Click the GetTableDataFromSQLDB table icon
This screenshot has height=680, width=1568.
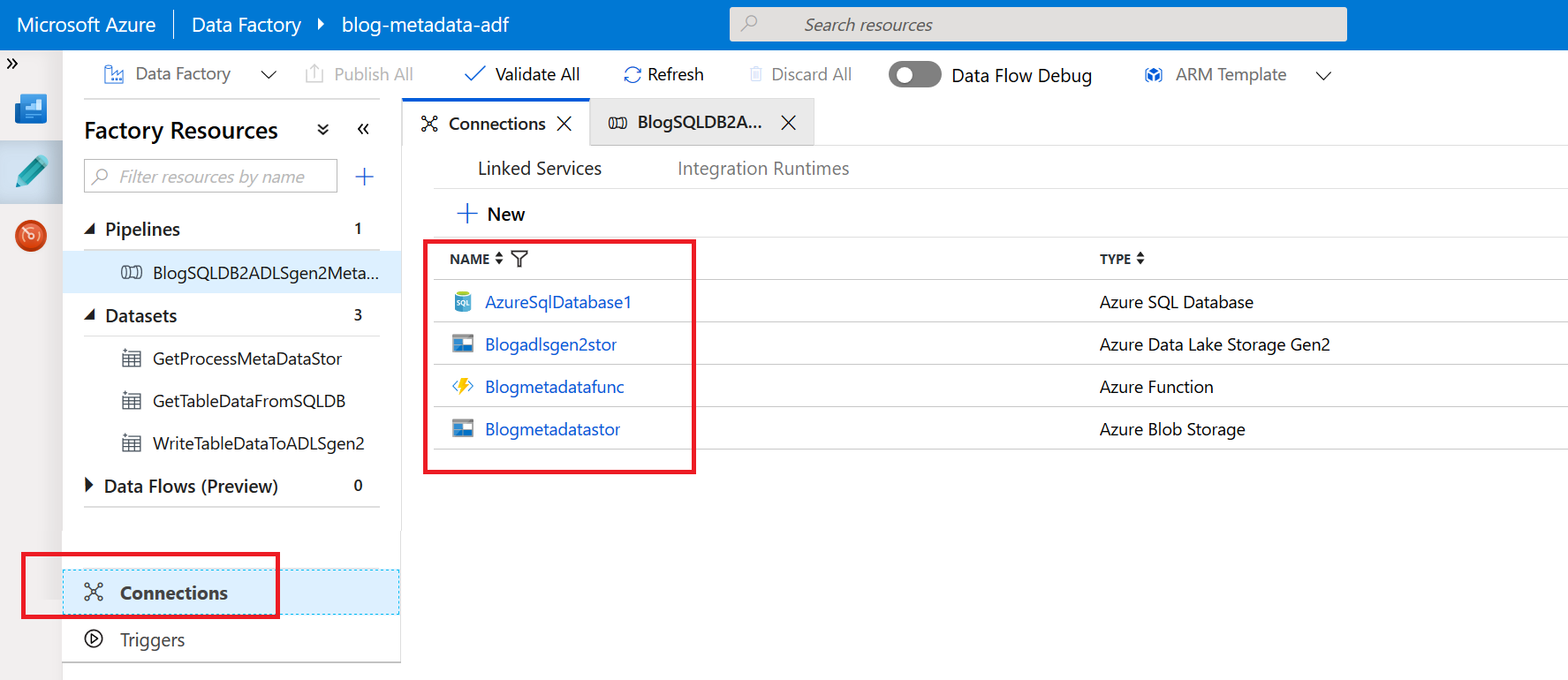tap(132, 401)
